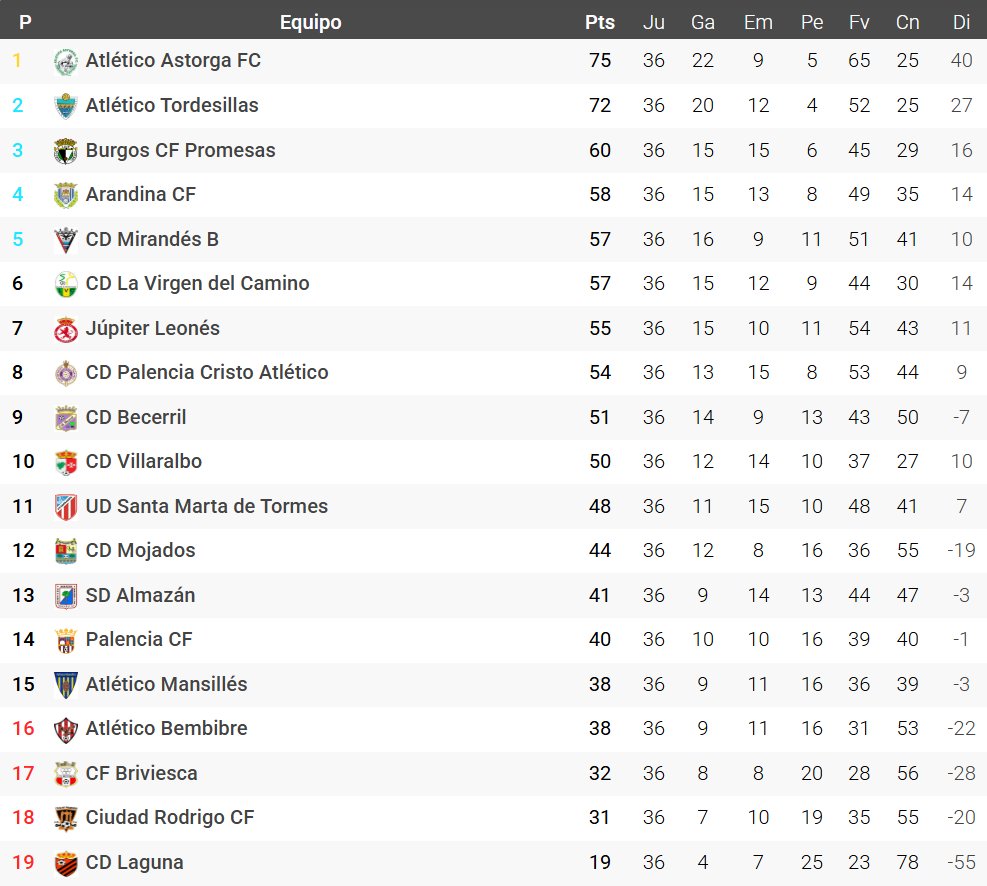Select the CD Villaralbo team name

144,461
